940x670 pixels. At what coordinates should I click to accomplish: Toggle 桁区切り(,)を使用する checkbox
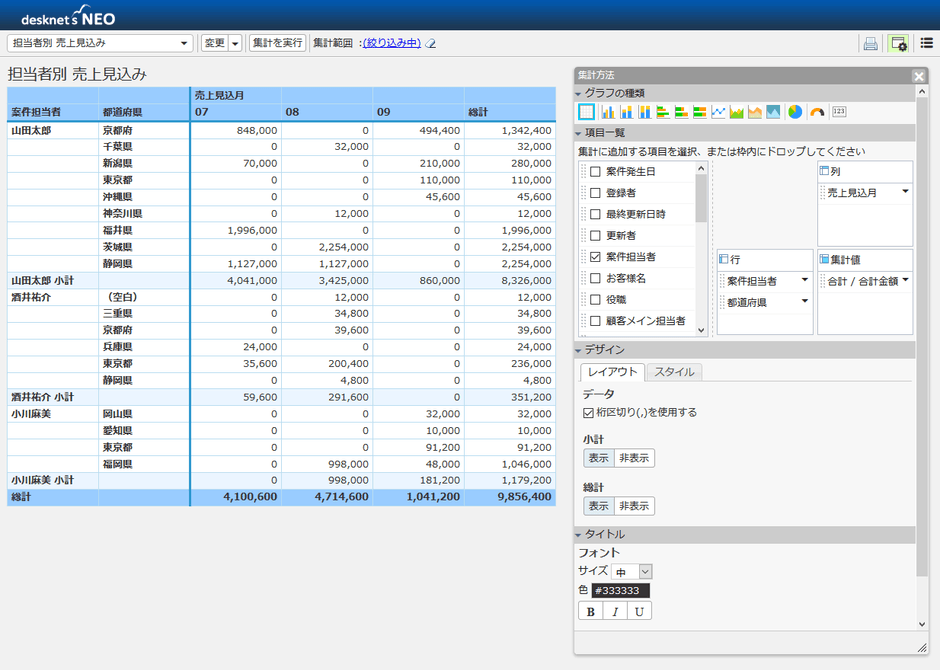[x=588, y=412]
